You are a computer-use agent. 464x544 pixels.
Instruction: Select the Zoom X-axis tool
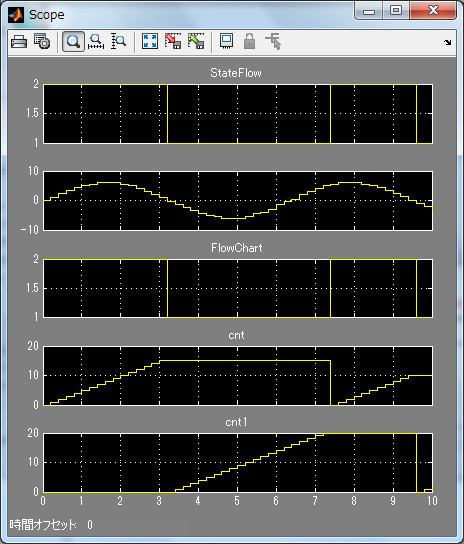pos(96,42)
